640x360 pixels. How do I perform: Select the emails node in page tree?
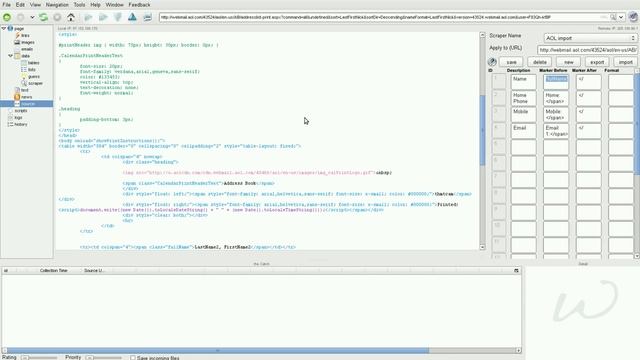24,49
